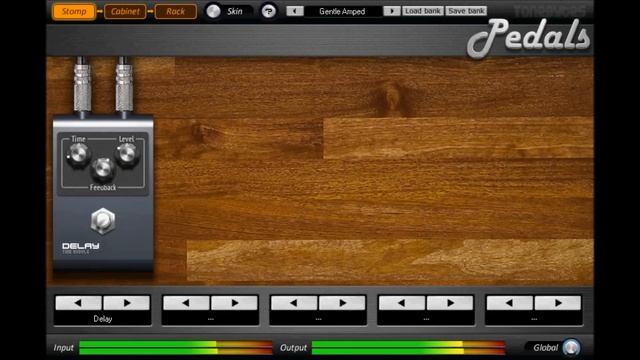
Task: Go to previous preset arrow
Action: coord(295,11)
